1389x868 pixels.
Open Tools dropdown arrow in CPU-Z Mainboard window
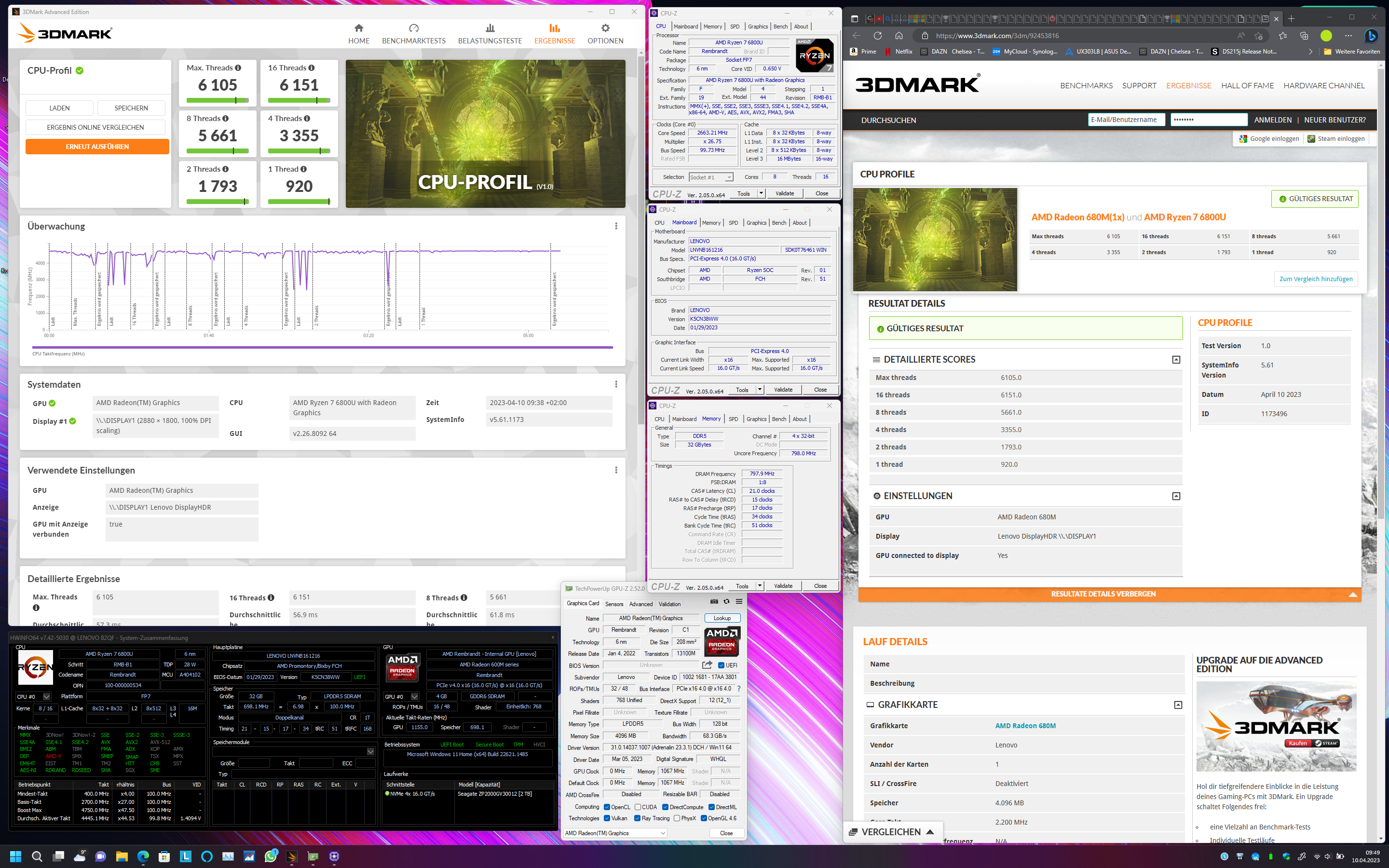click(760, 390)
